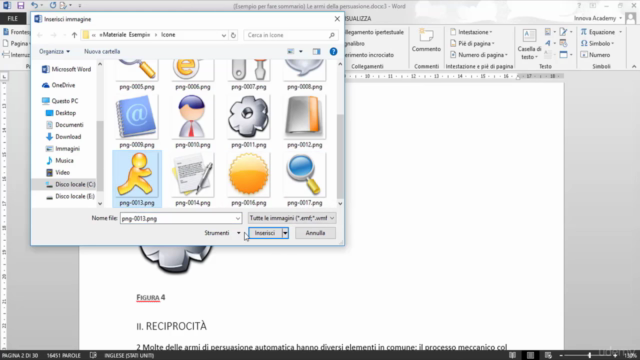Select png-0017.png magnifier thumbnail
The height and width of the screenshot is (360, 640).
tap(304, 179)
